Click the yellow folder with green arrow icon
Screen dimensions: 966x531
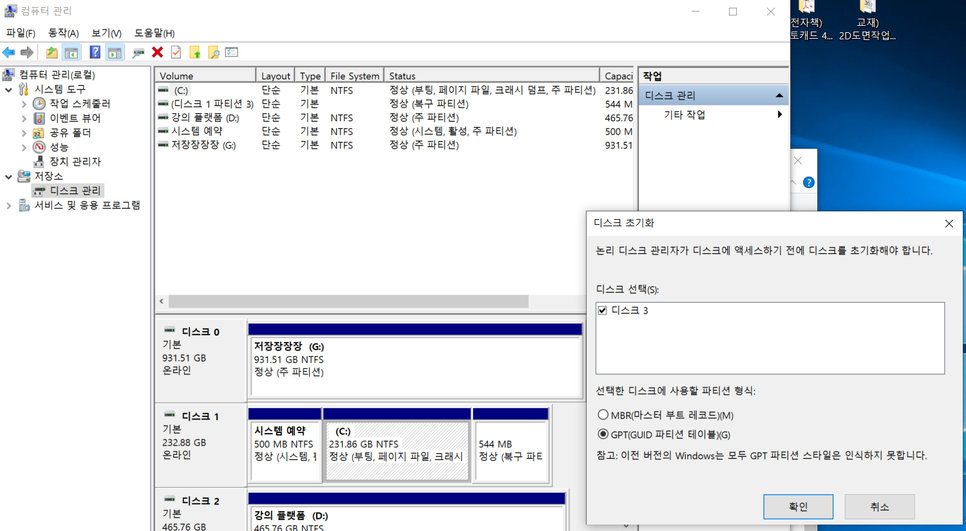pyautogui.click(x=195, y=52)
